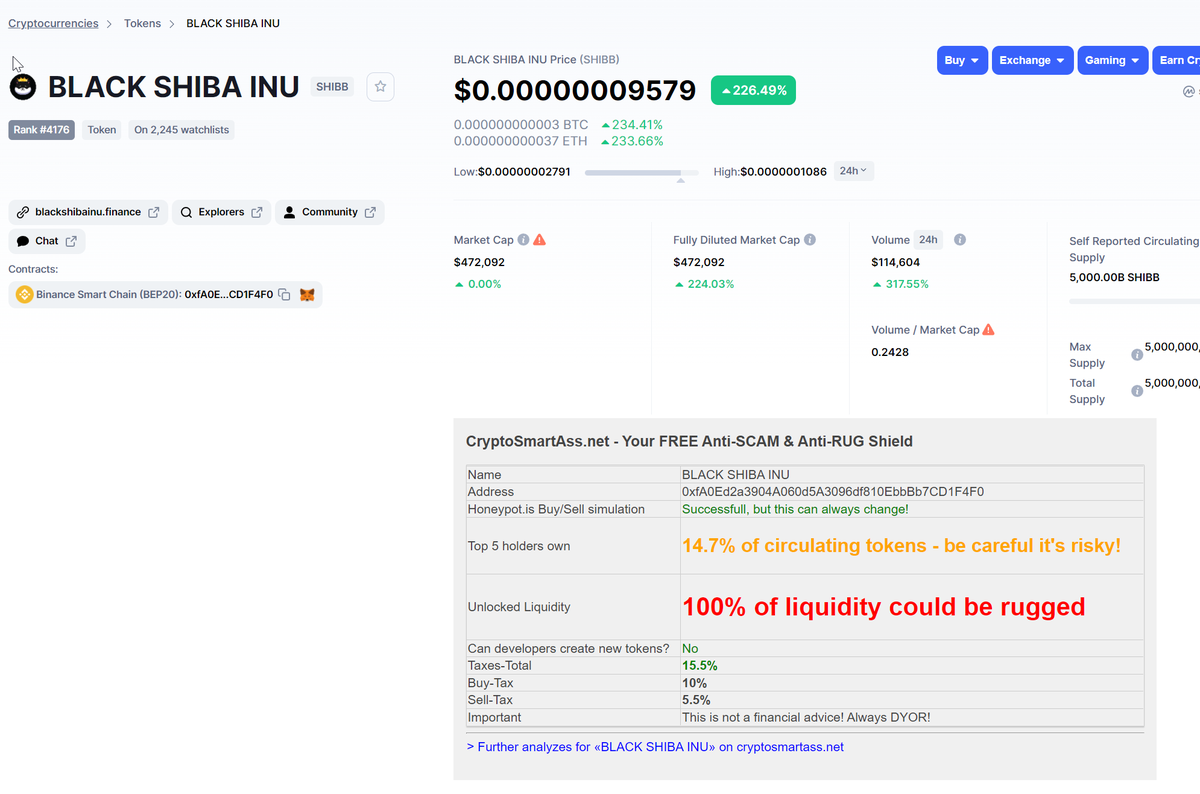The width and height of the screenshot is (1200, 794).
Task: Add token to MetaMask fox icon
Action: click(307, 295)
